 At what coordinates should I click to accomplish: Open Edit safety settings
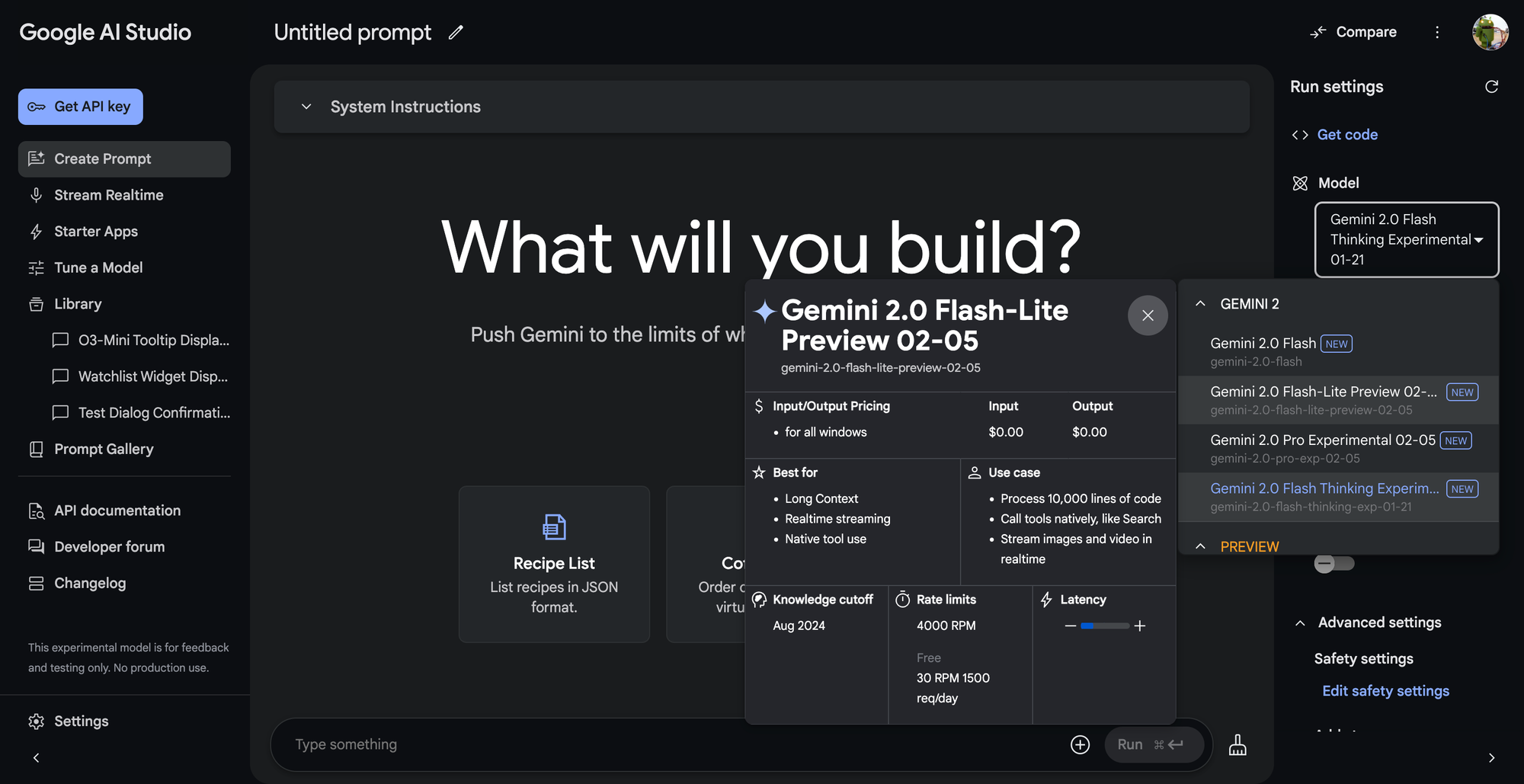1385,690
